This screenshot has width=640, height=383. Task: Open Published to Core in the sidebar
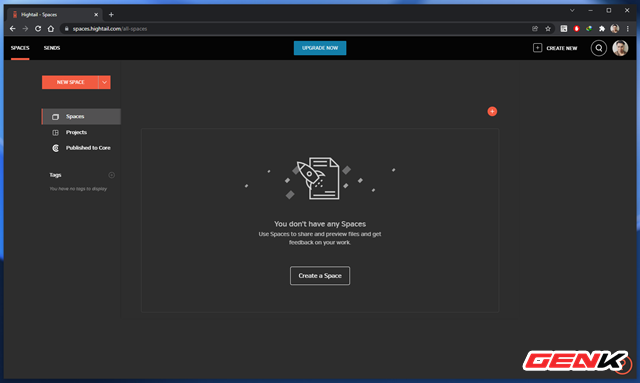coord(81,148)
